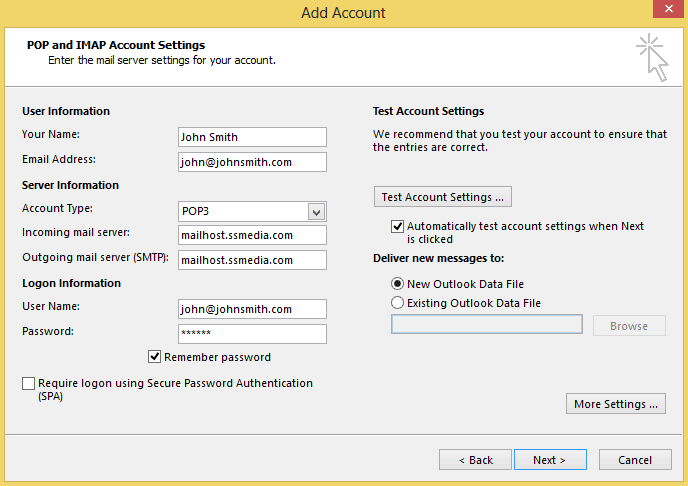688x486 pixels.
Task: Cancel the account setup
Action: (635, 460)
